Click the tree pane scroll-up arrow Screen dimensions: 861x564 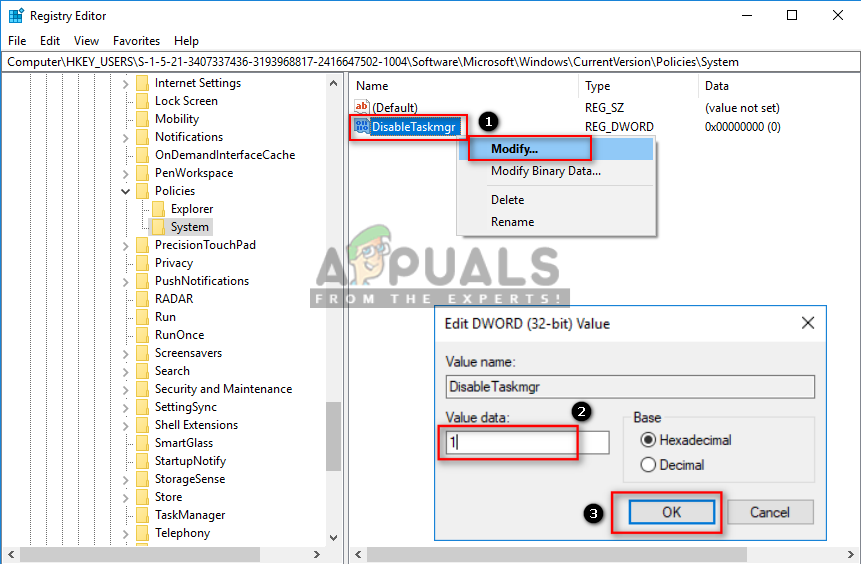coord(333,83)
